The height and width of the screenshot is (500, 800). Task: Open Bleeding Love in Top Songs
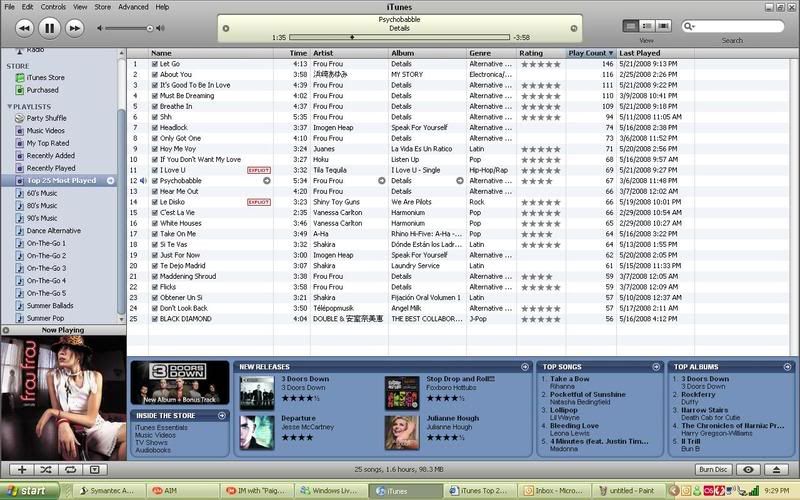pyautogui.click(x=574, y=426)
